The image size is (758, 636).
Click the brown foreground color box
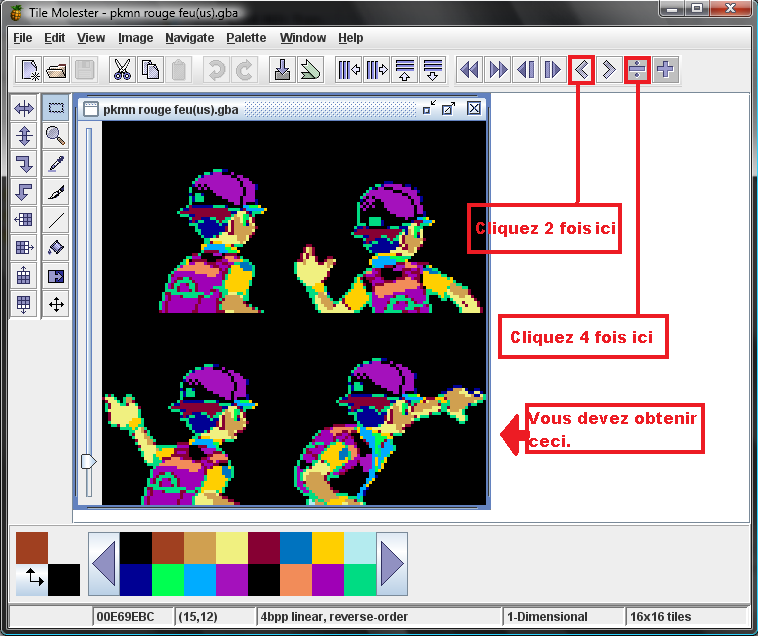(32, 548)
